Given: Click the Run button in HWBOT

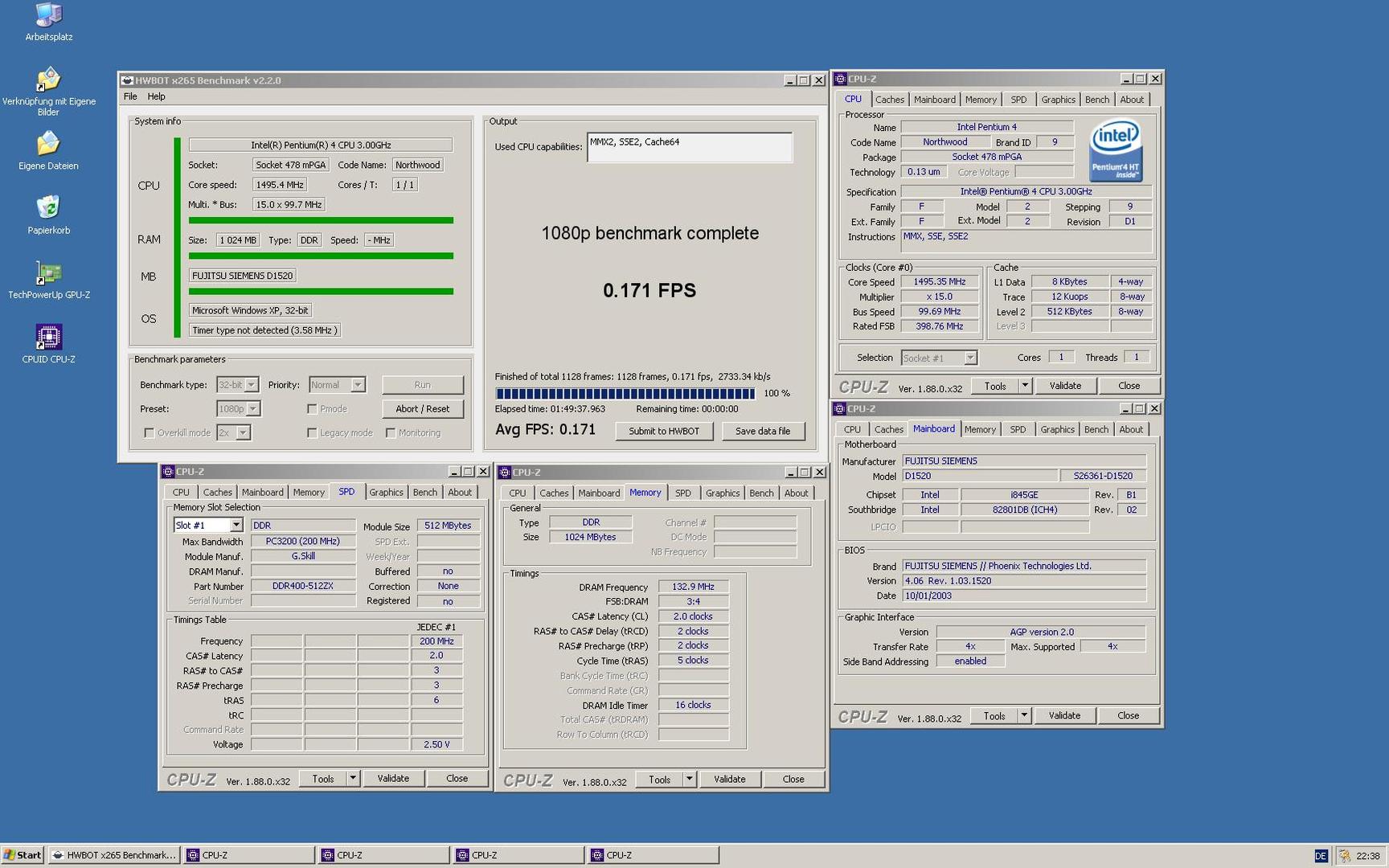Looking at the screenshot, I should coord(423,385).
